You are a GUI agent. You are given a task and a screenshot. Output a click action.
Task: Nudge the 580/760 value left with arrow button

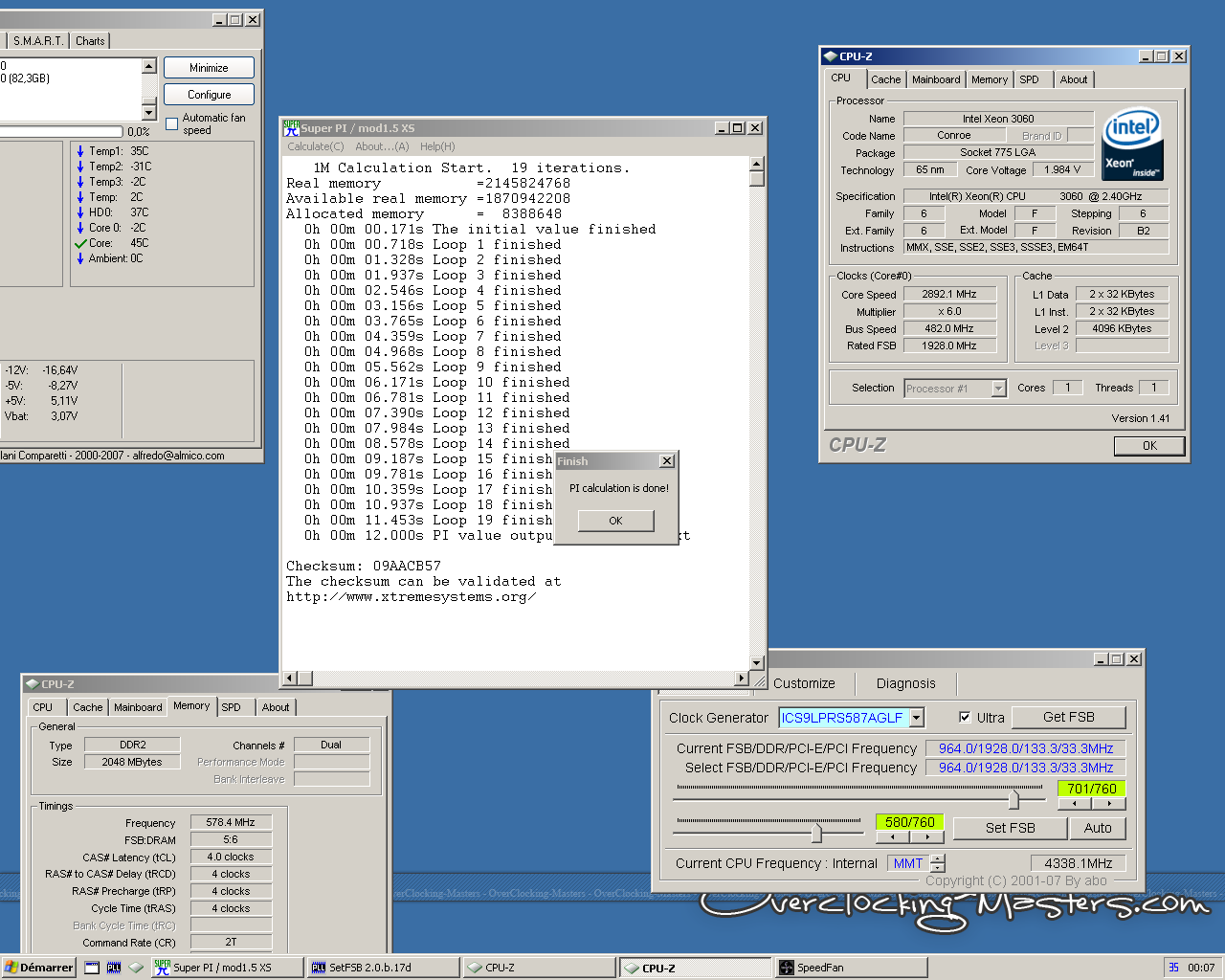[893, 836]
